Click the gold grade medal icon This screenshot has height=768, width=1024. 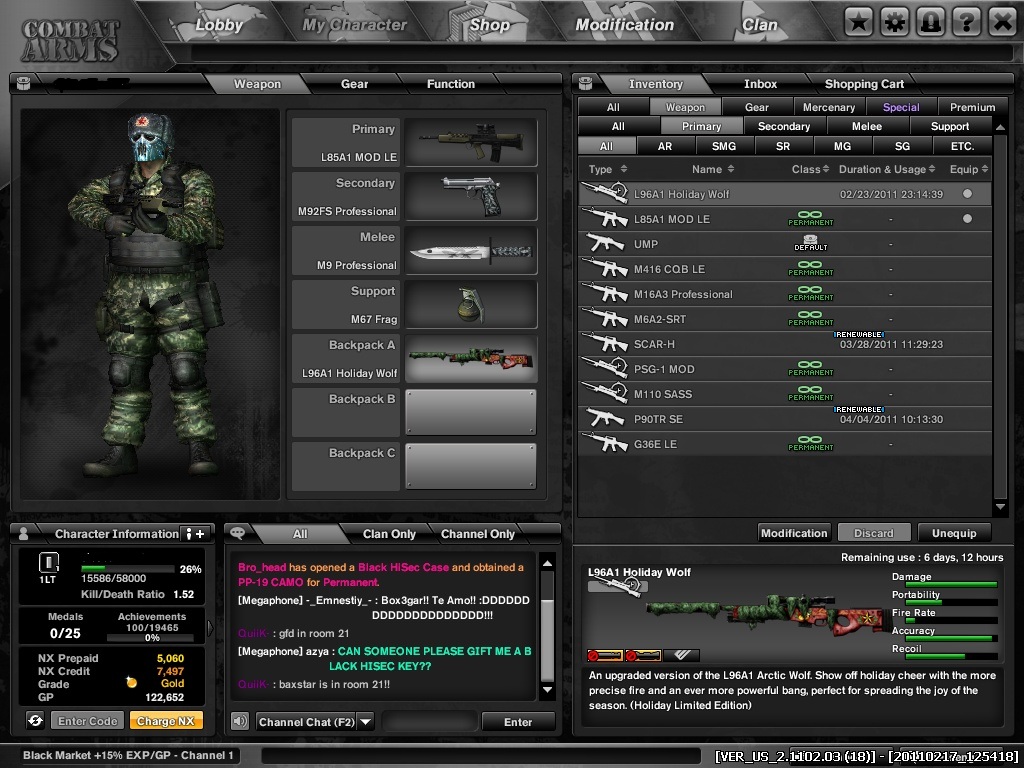pyautogui.click(x=131, y=682)
